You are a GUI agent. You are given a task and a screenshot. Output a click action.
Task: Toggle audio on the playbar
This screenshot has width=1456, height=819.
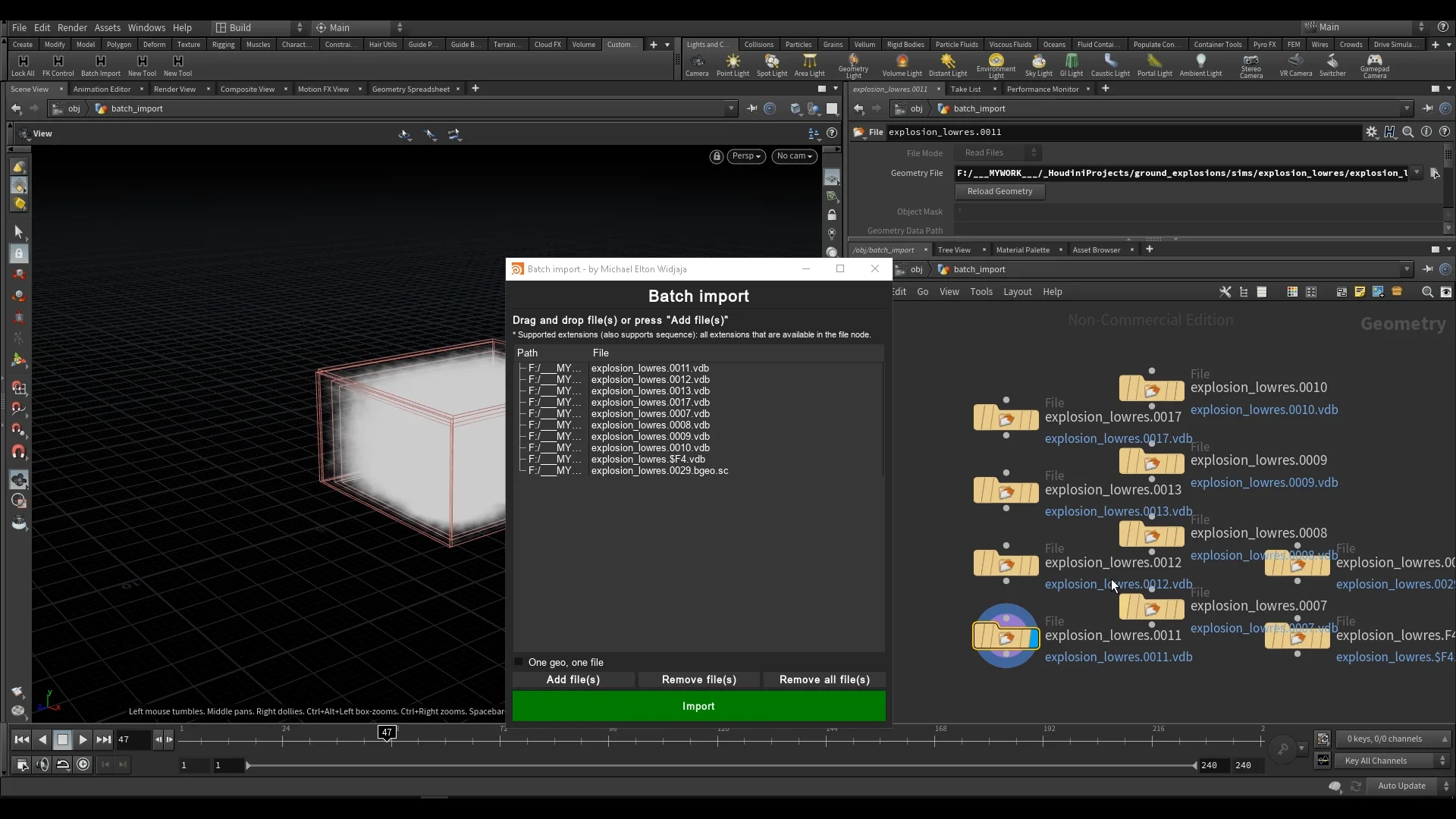[42, 764]
